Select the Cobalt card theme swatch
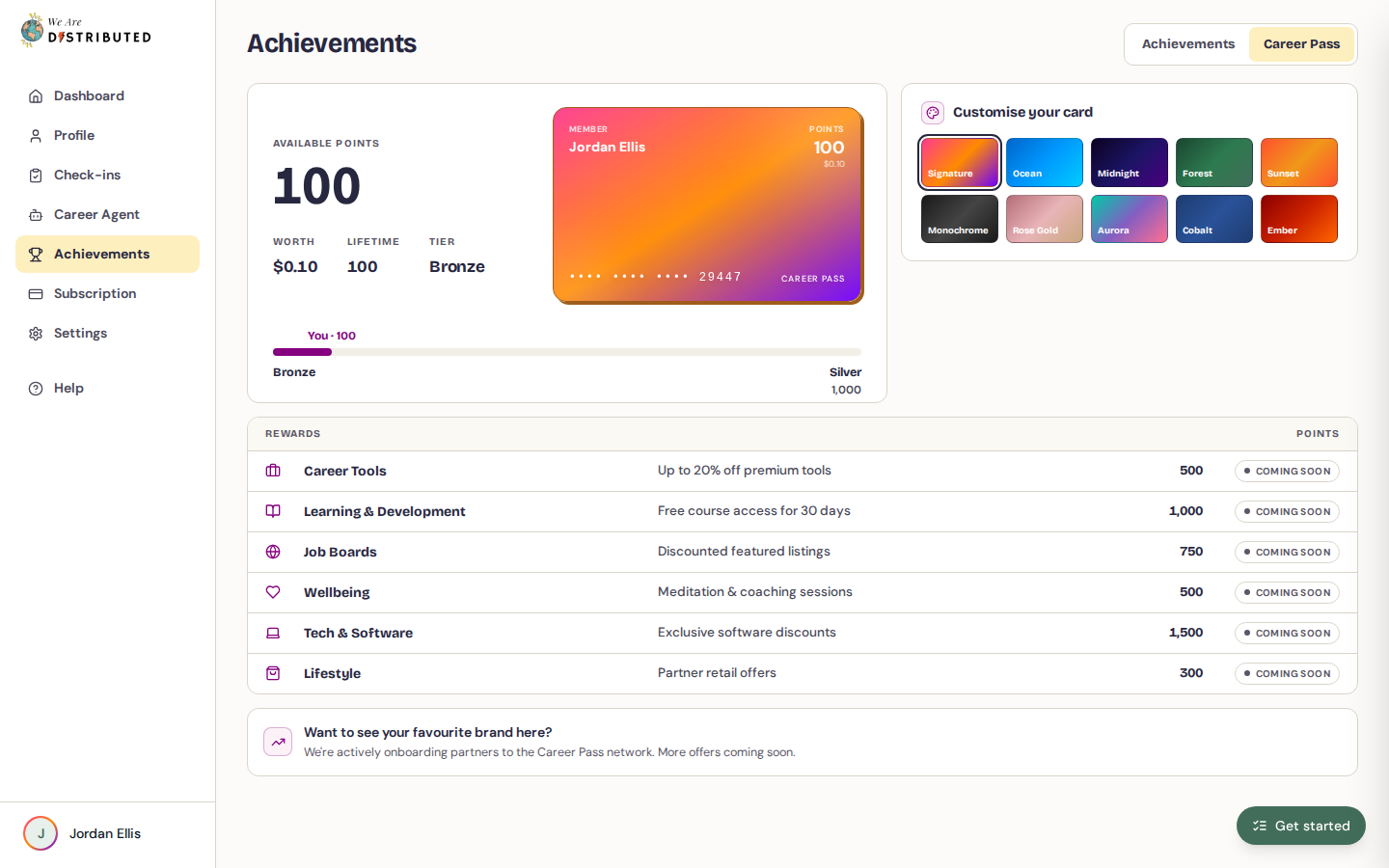Viewport: 1389px width, 868px height. click(1214, 219)
